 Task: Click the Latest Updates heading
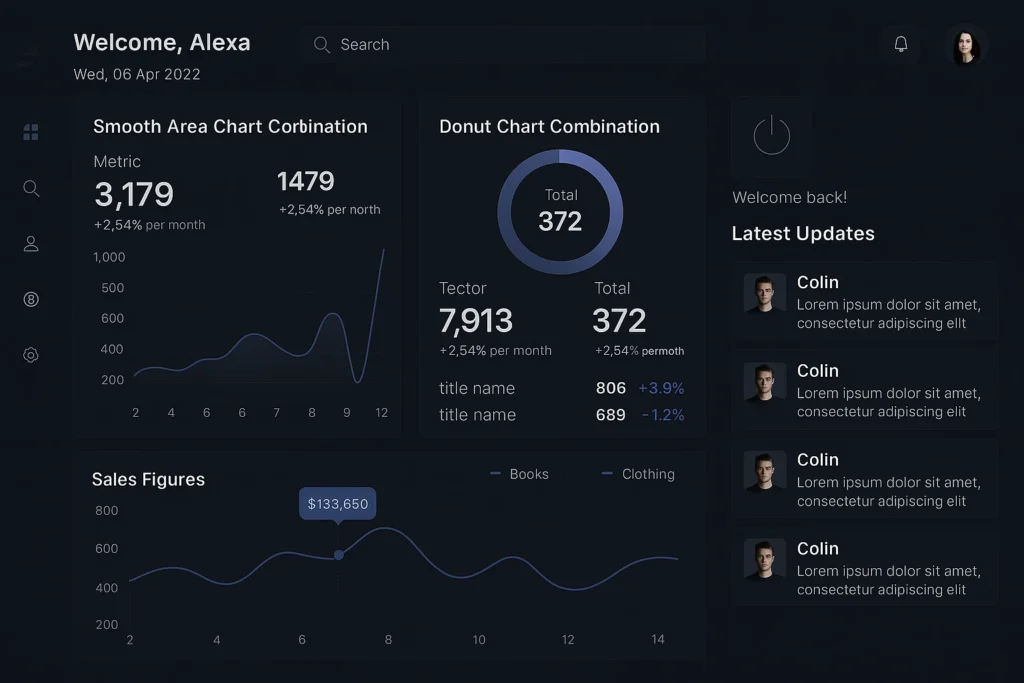pyautogui.click(x=803, y=234)
